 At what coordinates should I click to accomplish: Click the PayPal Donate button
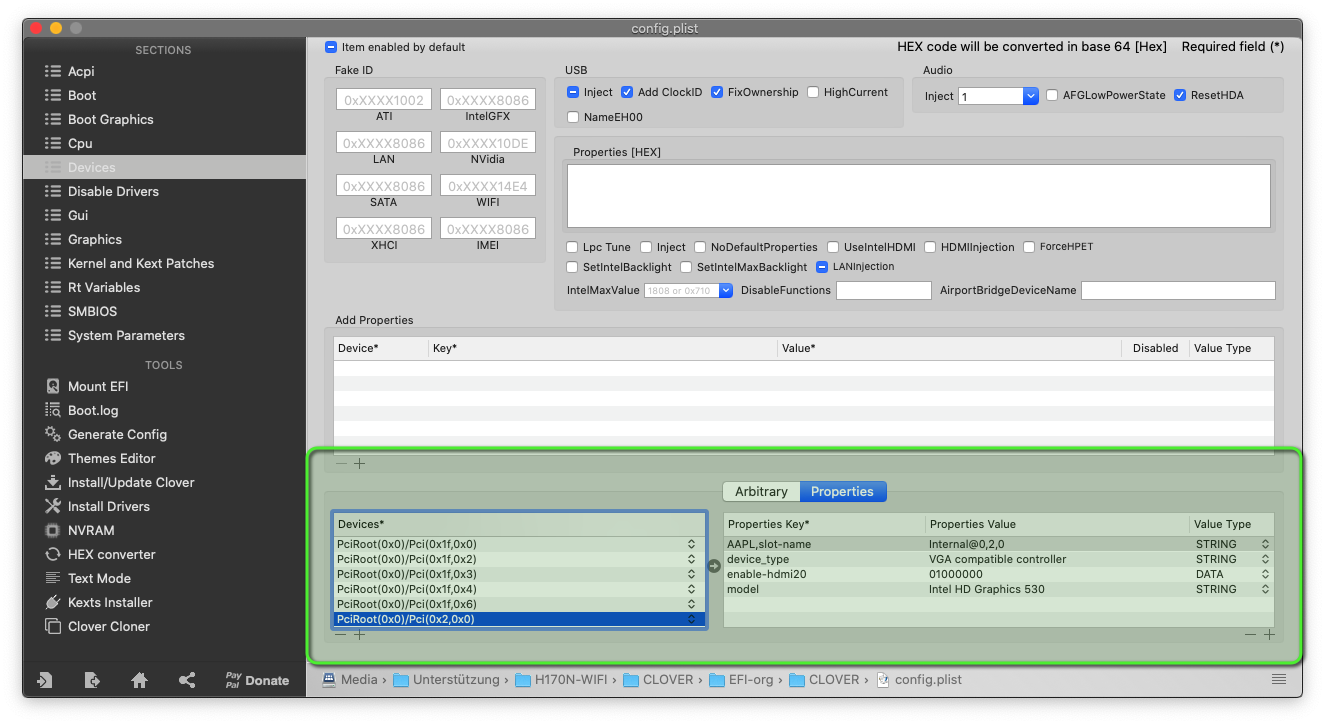(x=257, y=680)
